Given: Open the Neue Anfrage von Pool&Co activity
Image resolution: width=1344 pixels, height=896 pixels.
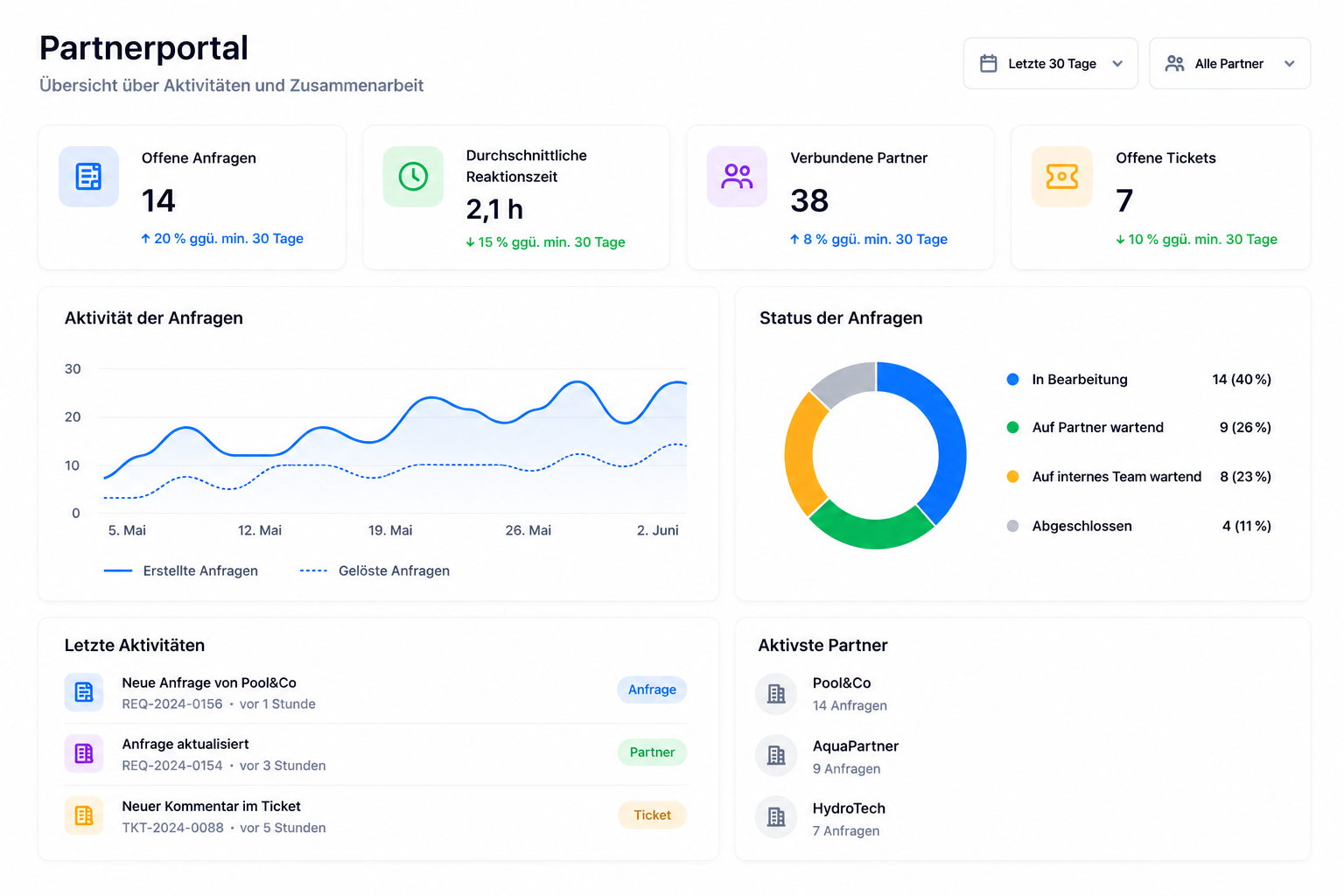Looking at the screenshot, I should 375,693.
